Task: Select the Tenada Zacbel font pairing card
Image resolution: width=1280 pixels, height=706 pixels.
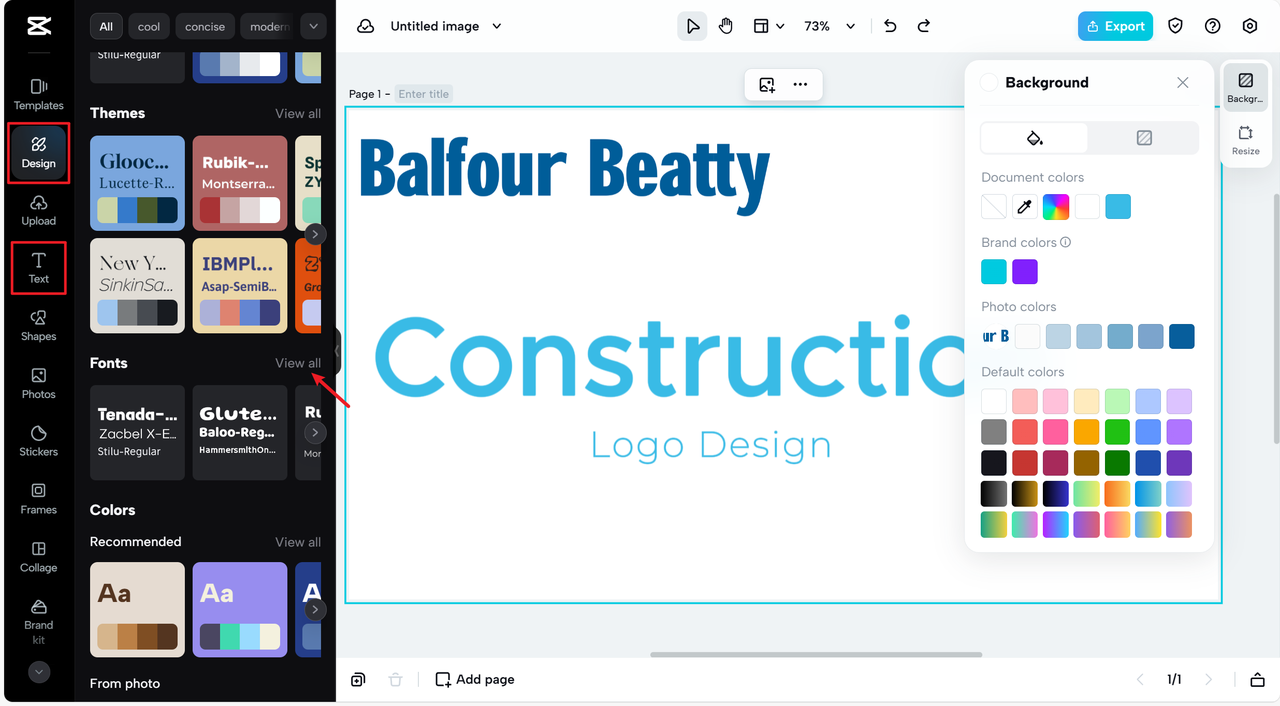Action: point(137,433)
